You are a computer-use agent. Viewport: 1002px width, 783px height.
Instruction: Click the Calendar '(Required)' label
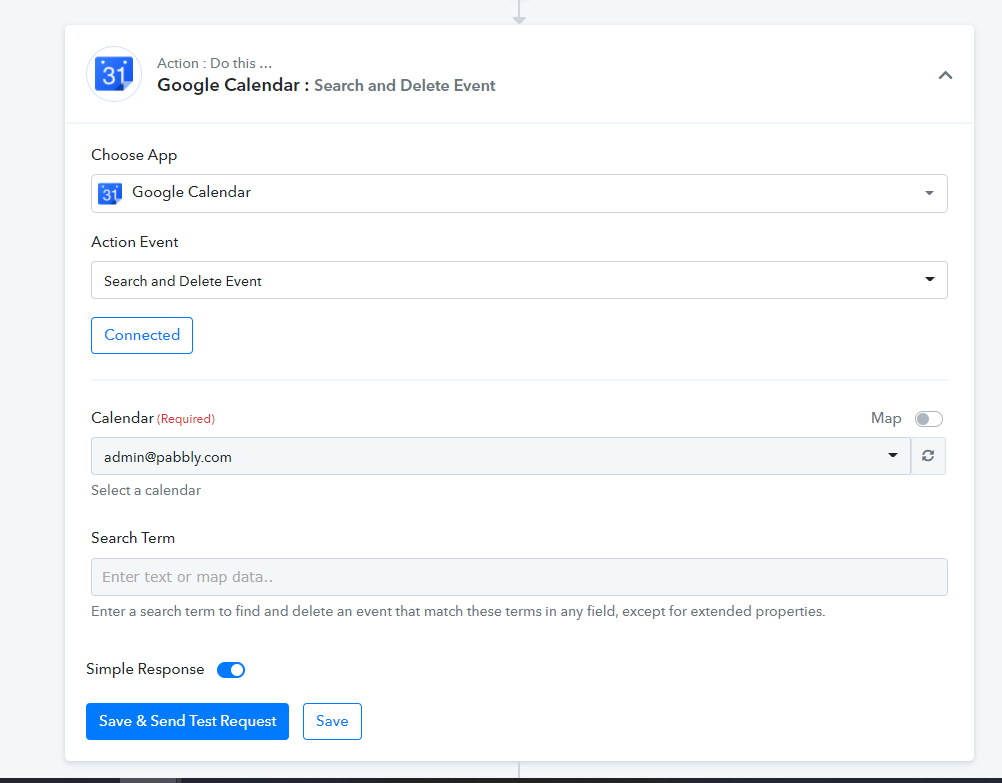click(186, 419)
